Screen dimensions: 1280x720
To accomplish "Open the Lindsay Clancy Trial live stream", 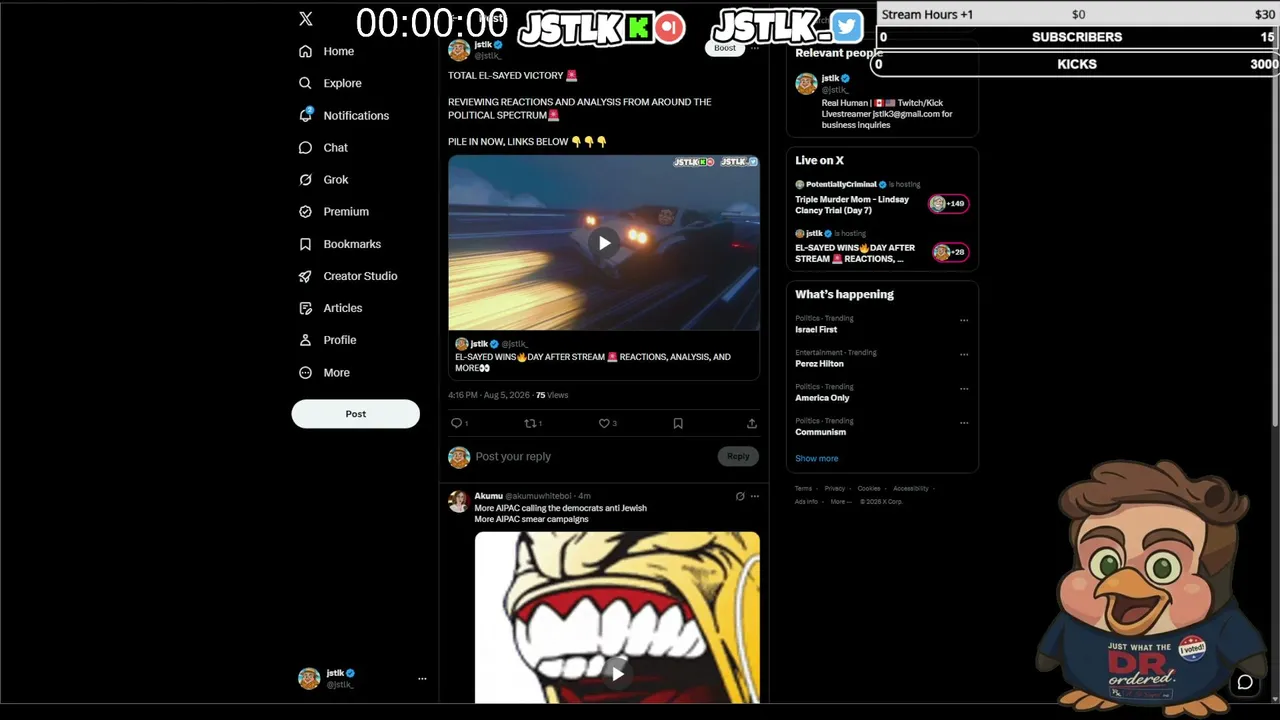I will pyautogui.click(x=852, y=205).
